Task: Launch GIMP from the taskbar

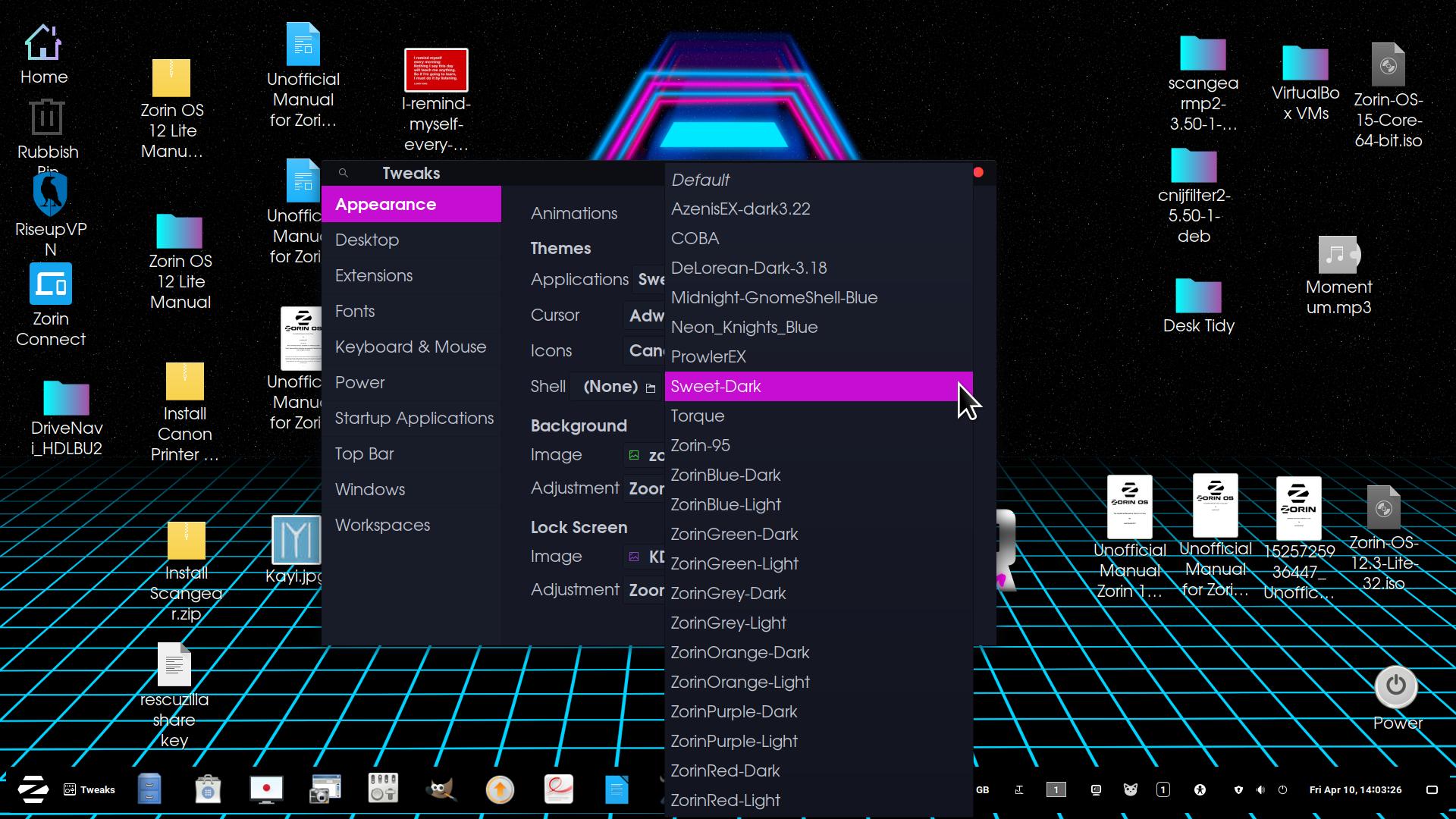Action: click(441, 789)
